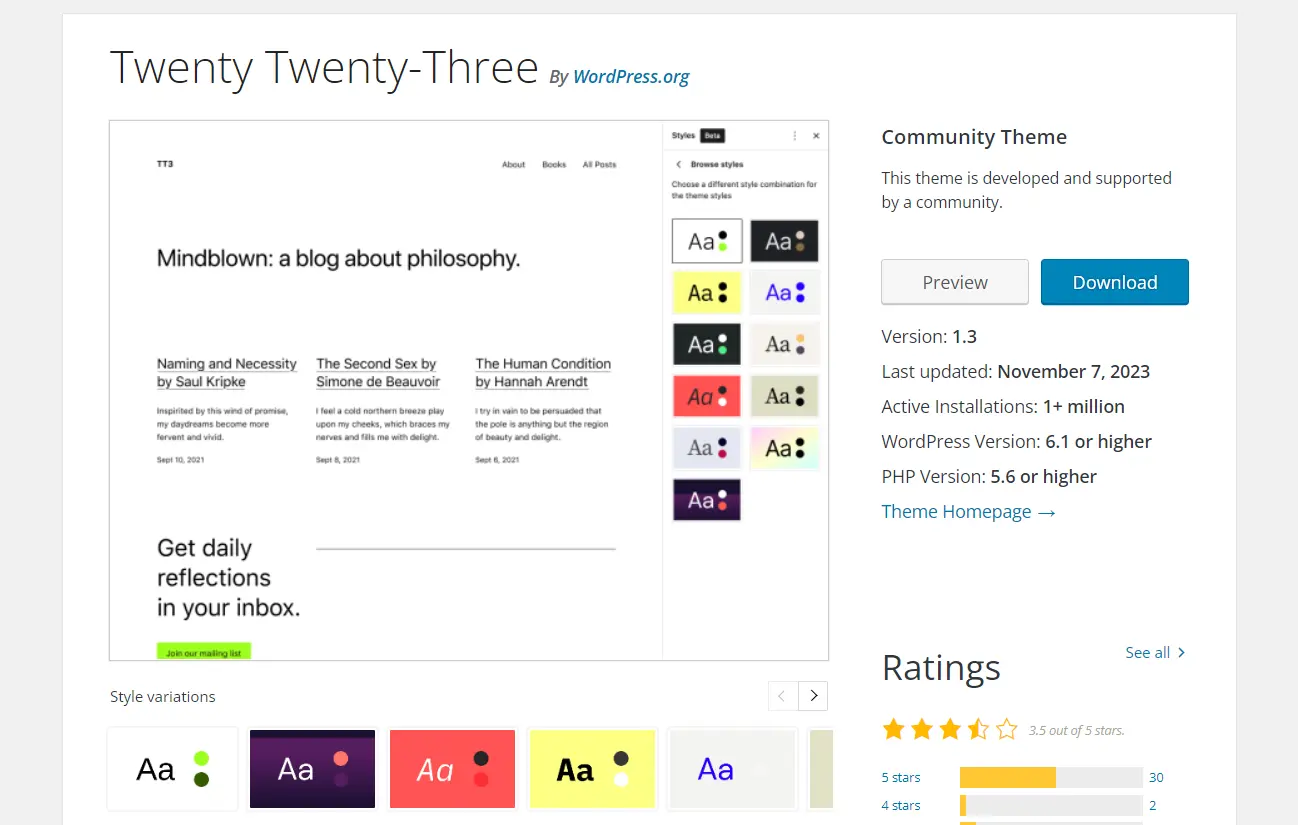
Task: Download the Twenty Twenty-Three theme
Action: tap(1114, 282)
